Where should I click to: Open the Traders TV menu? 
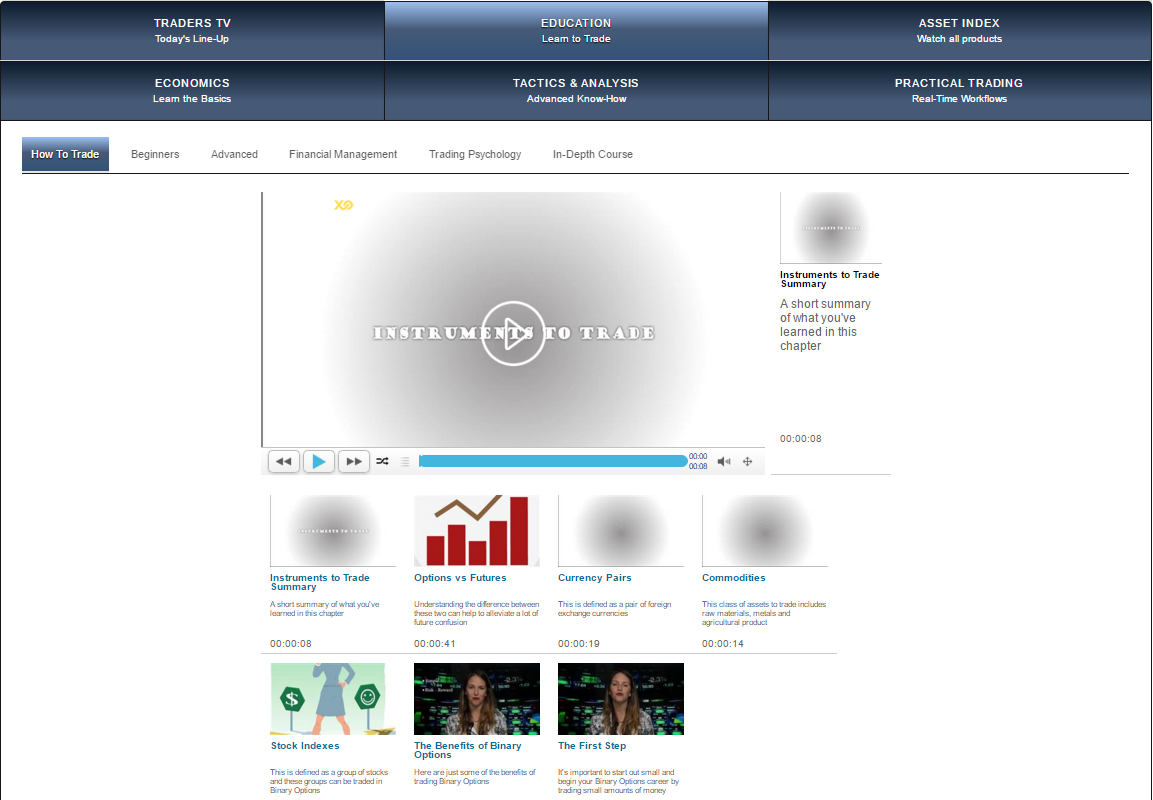[x=192, y=30]
